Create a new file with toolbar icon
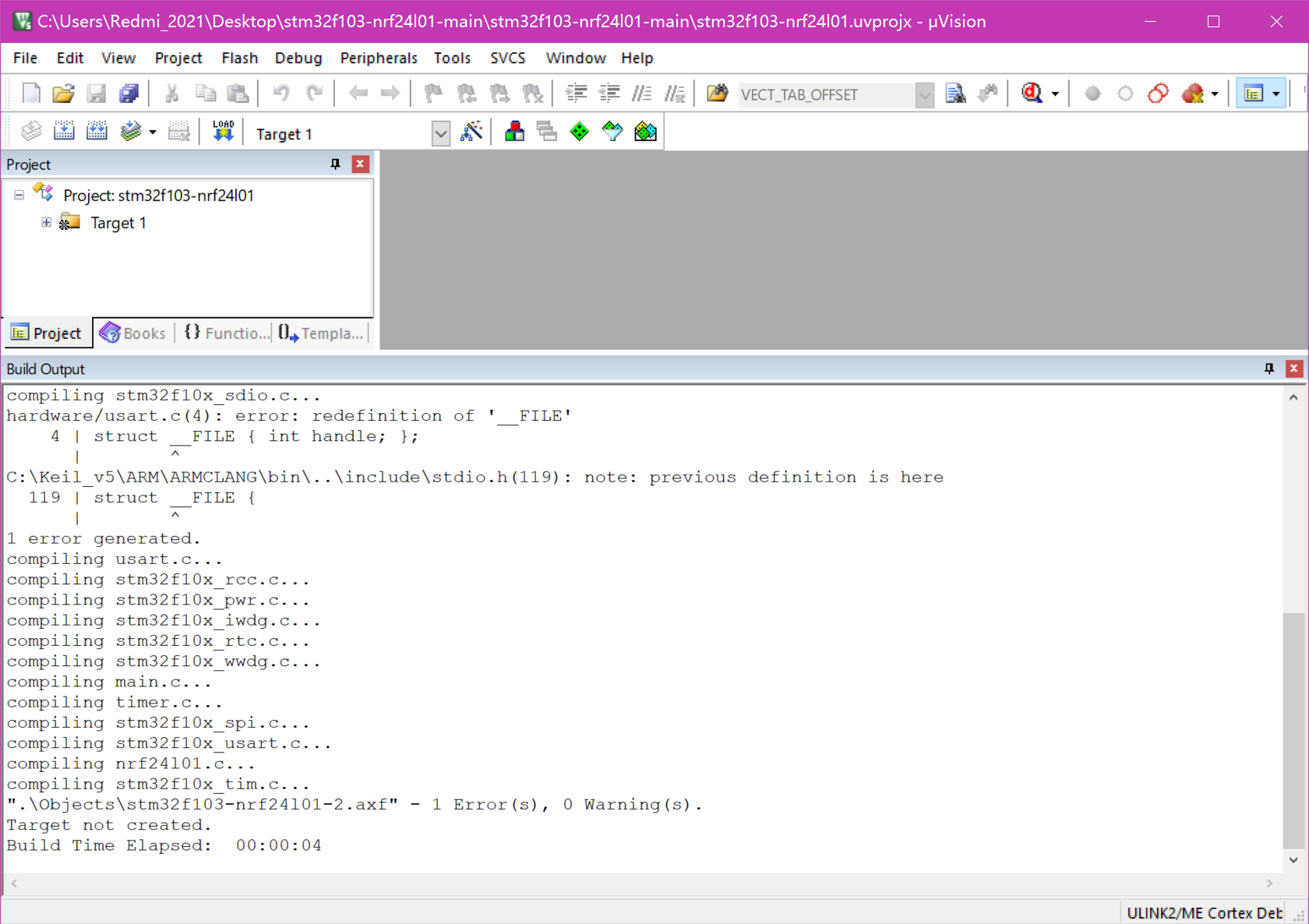Screen dimensions: 1309x924 [31, 93]
